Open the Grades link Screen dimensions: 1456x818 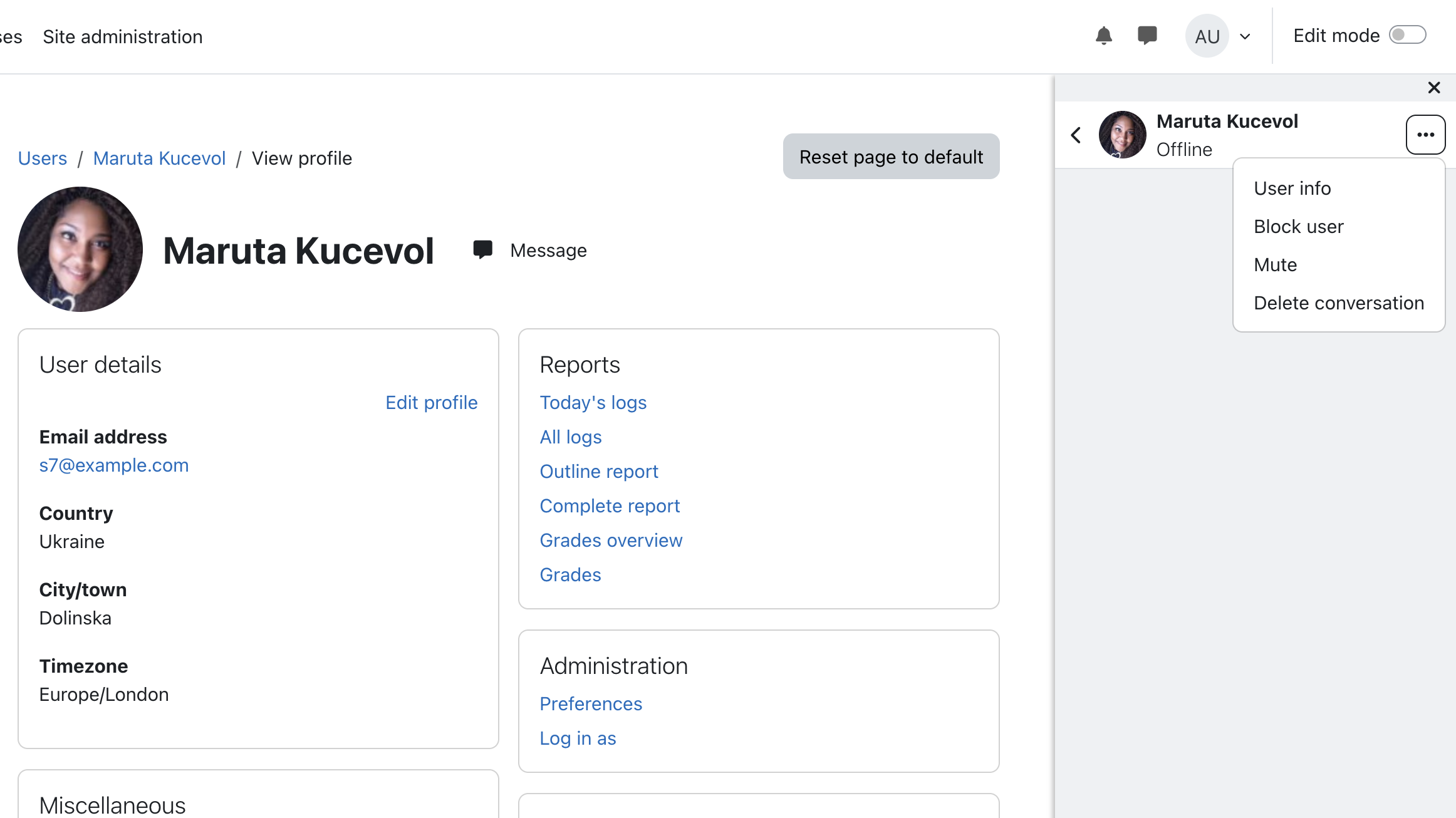570,575
